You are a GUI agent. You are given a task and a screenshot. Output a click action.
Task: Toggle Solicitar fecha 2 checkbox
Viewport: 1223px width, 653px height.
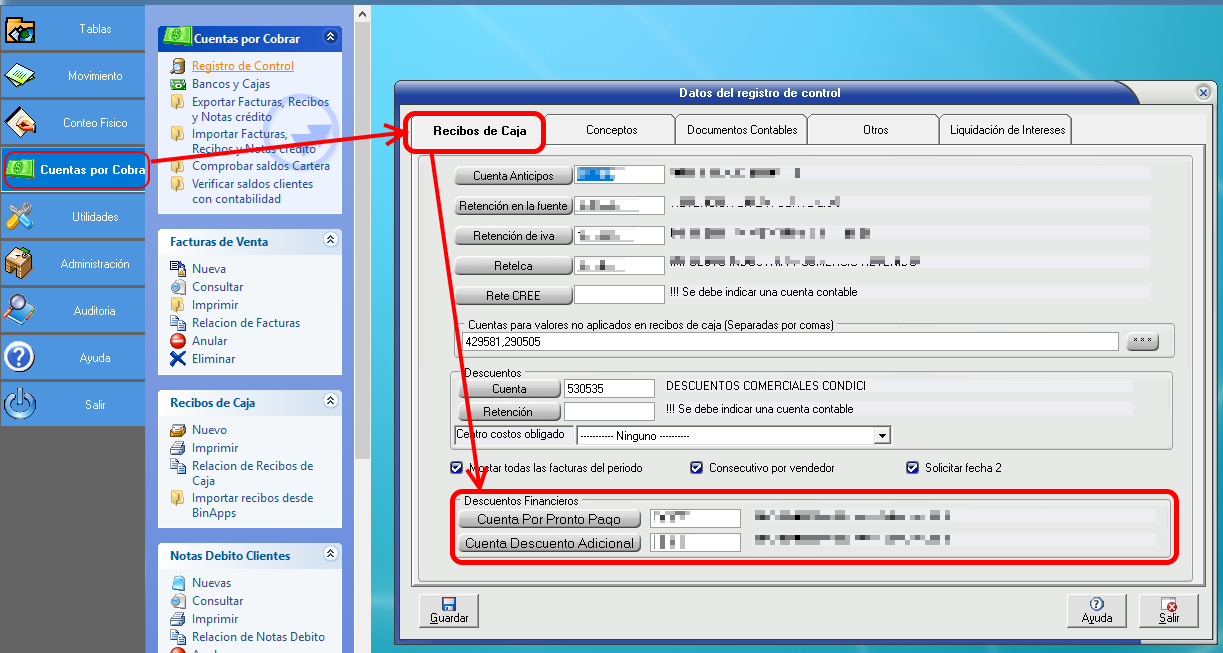(x=912, y=468)
